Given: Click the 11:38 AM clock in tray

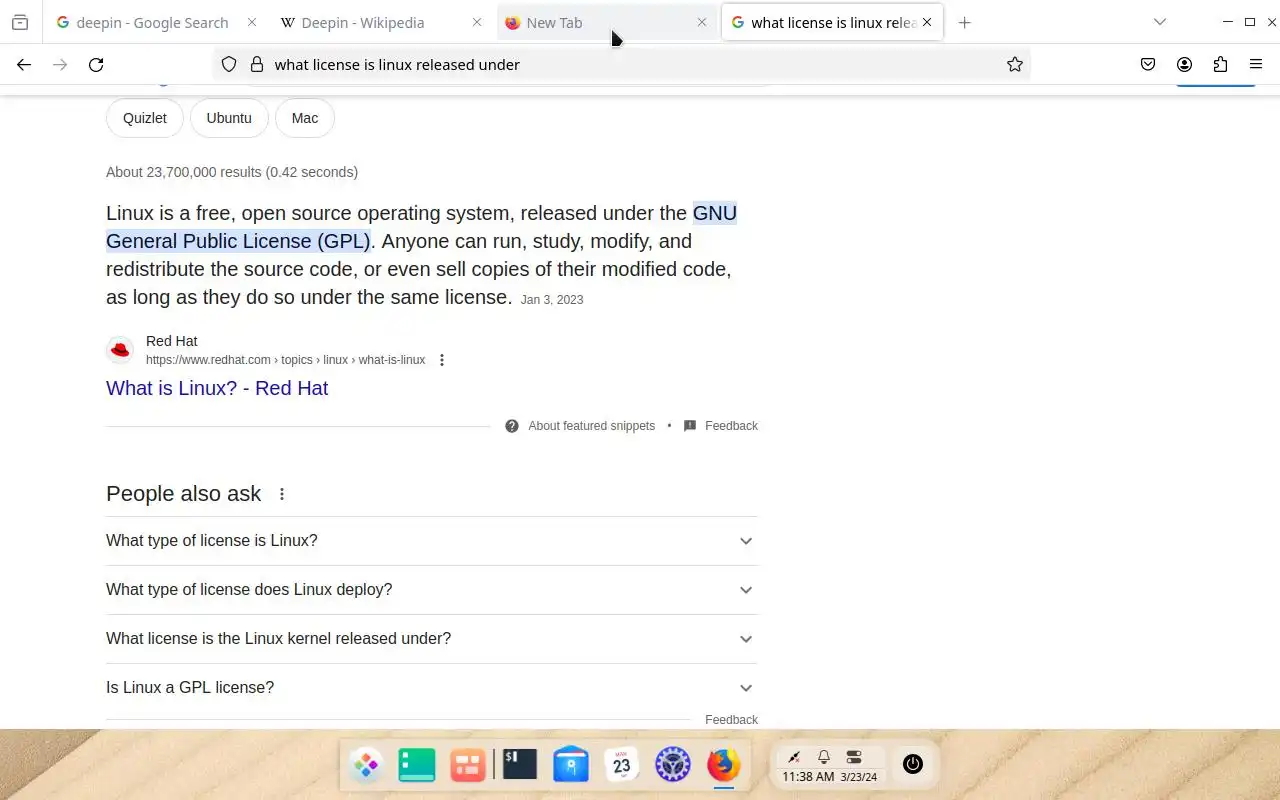Looking at the screenshot, I should pyautogui.click(x=808, y=777).
